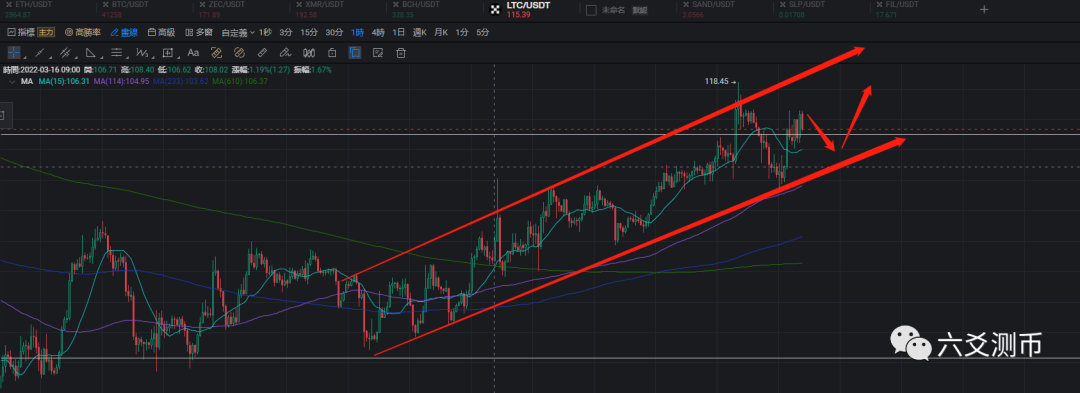This screenshot has height=393, width=1080.
Task: Select the brush drawing tool
Action: pos(285,52)
